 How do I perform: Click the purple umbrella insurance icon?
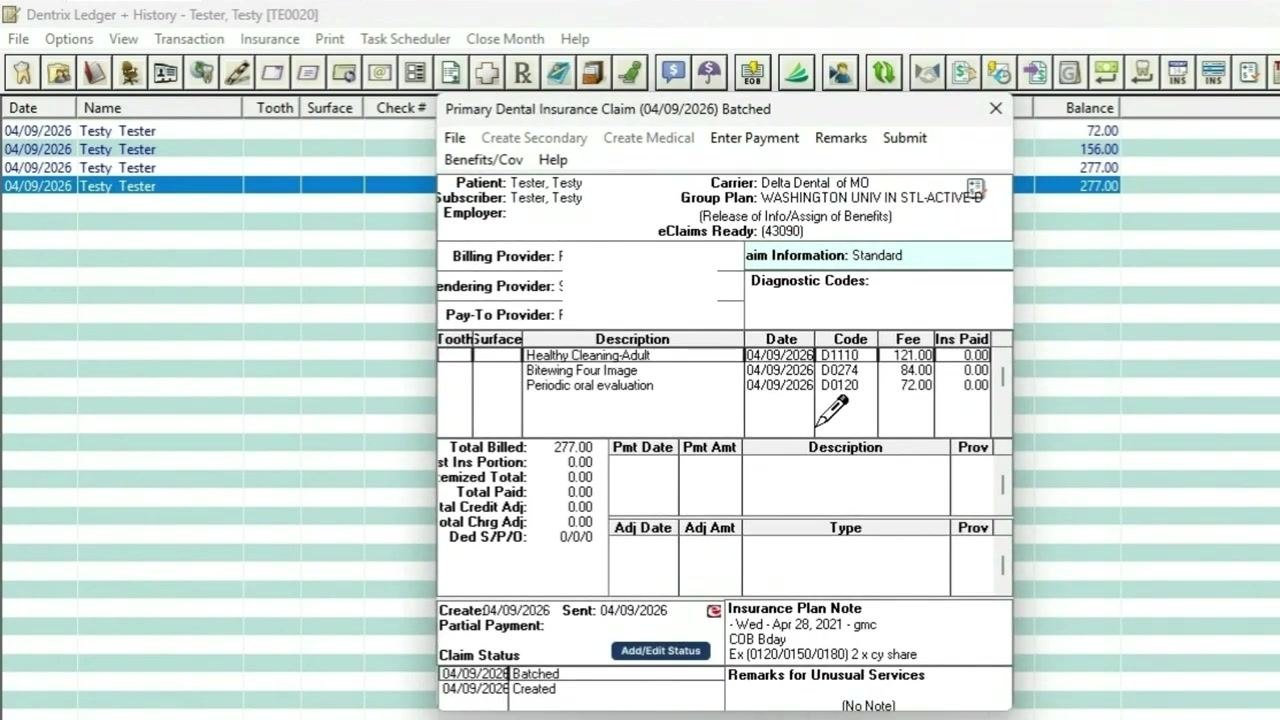(709, 73)
